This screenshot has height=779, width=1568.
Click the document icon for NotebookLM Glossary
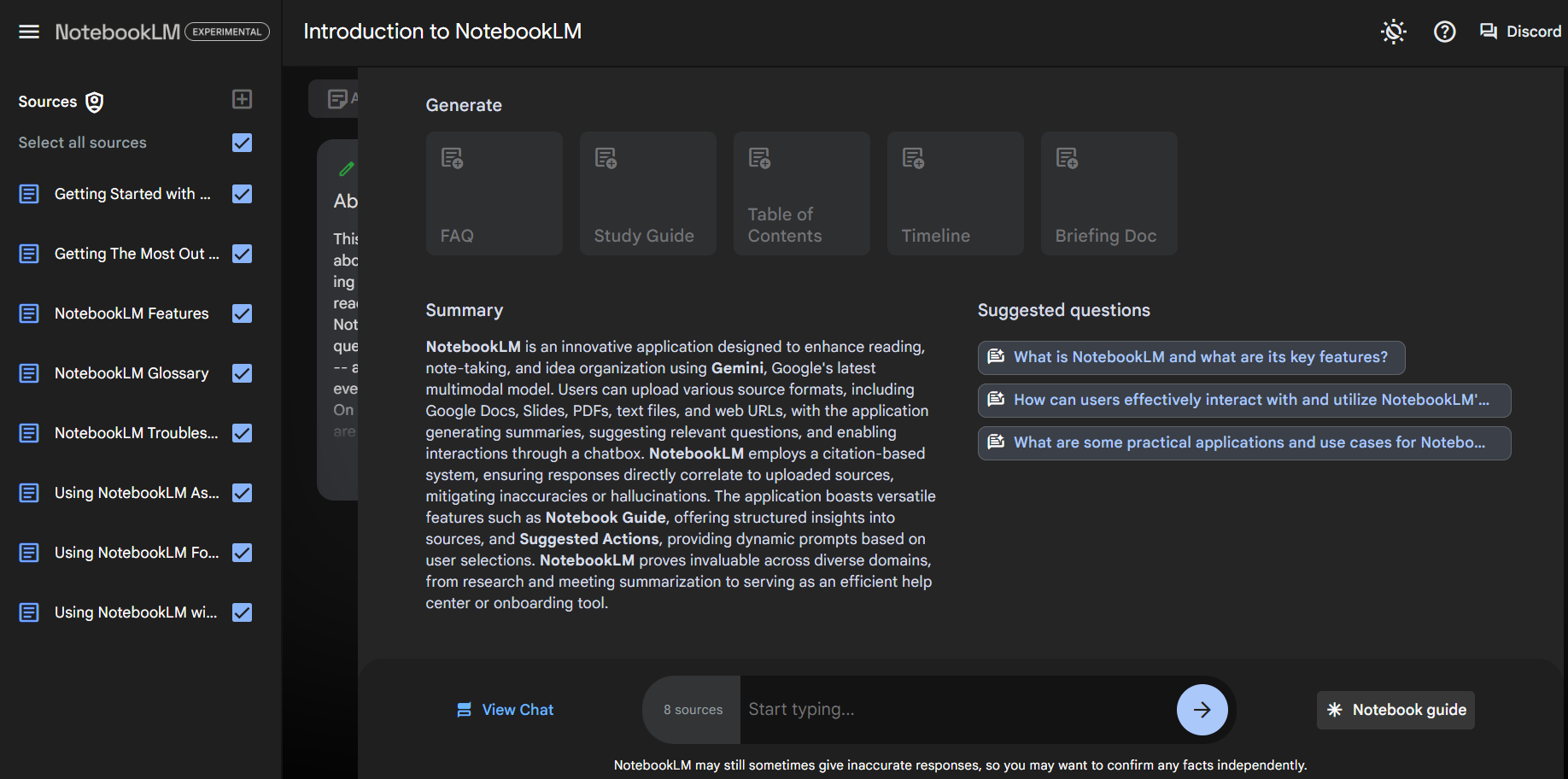[x=29, y=373]
